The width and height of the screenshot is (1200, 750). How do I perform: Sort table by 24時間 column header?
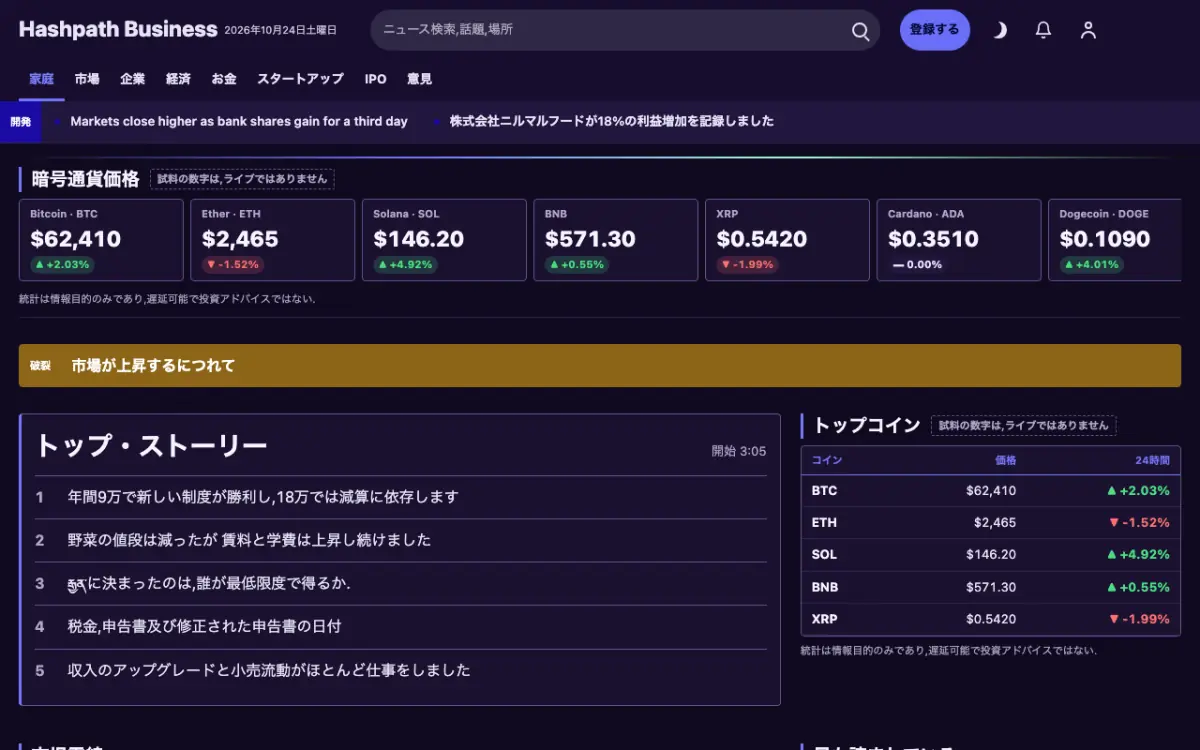coord(1152,460)
